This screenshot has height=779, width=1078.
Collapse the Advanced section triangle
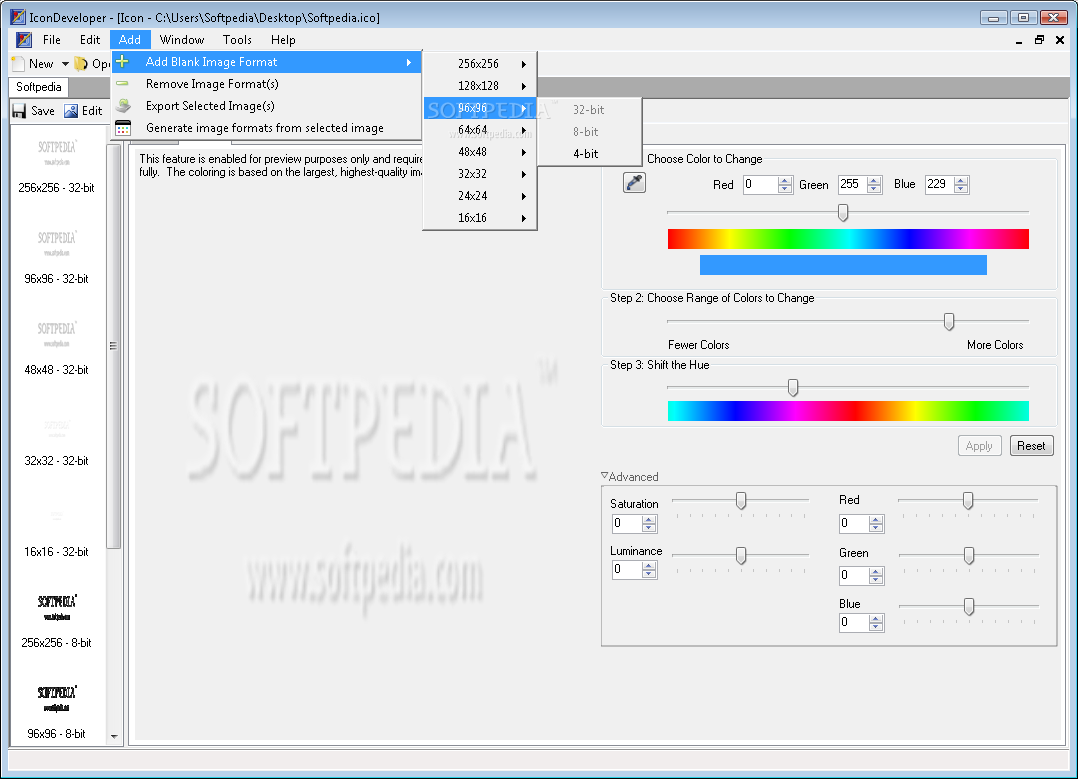tap(604, 475)
